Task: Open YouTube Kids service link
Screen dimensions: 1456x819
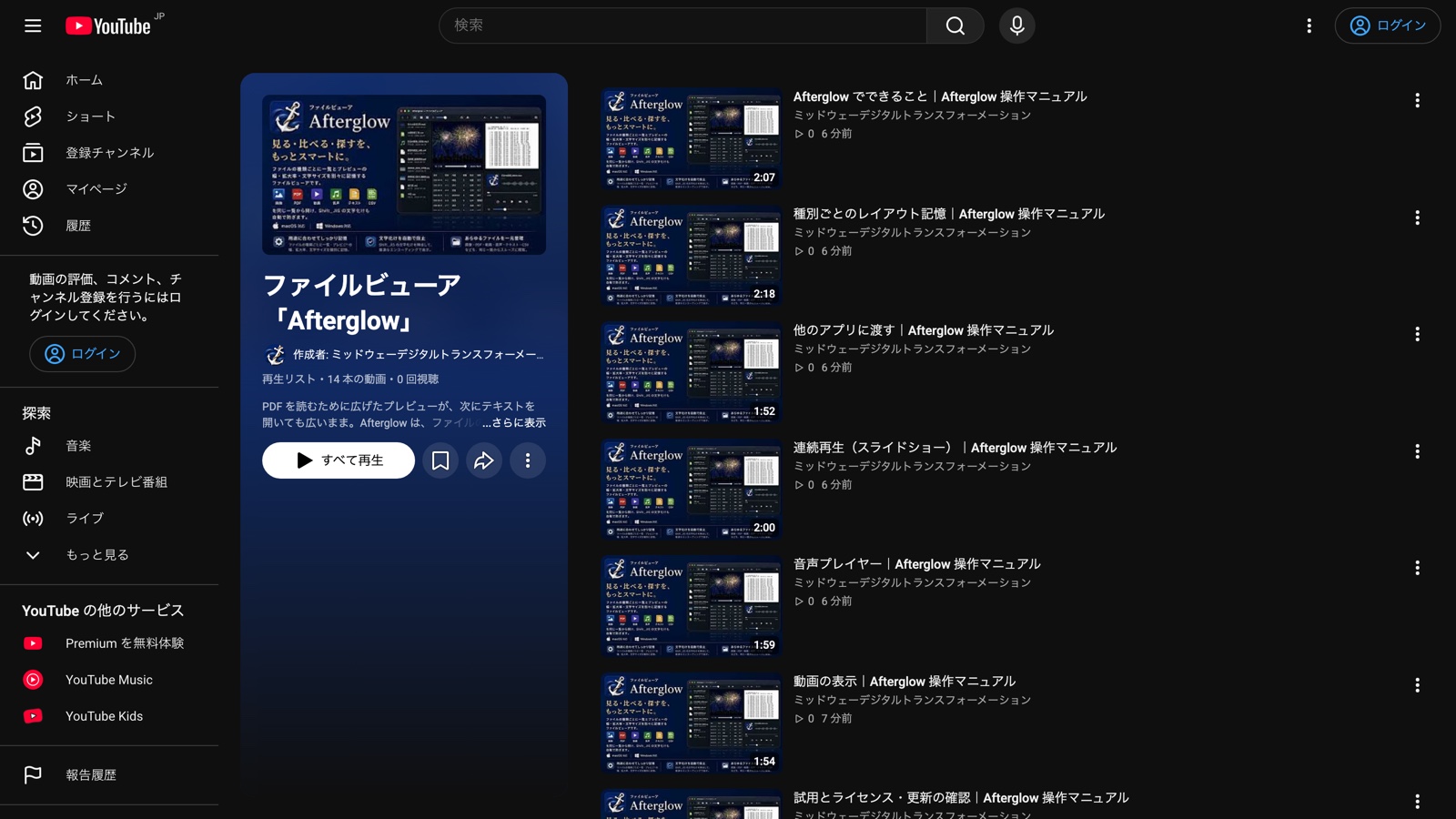Action: (x=109, y=716)
